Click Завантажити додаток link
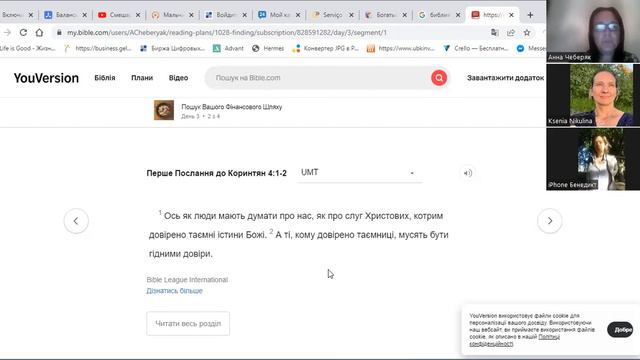Image resolution: width=640 pixels, height=360 pixels. click(x=505, y=78)
